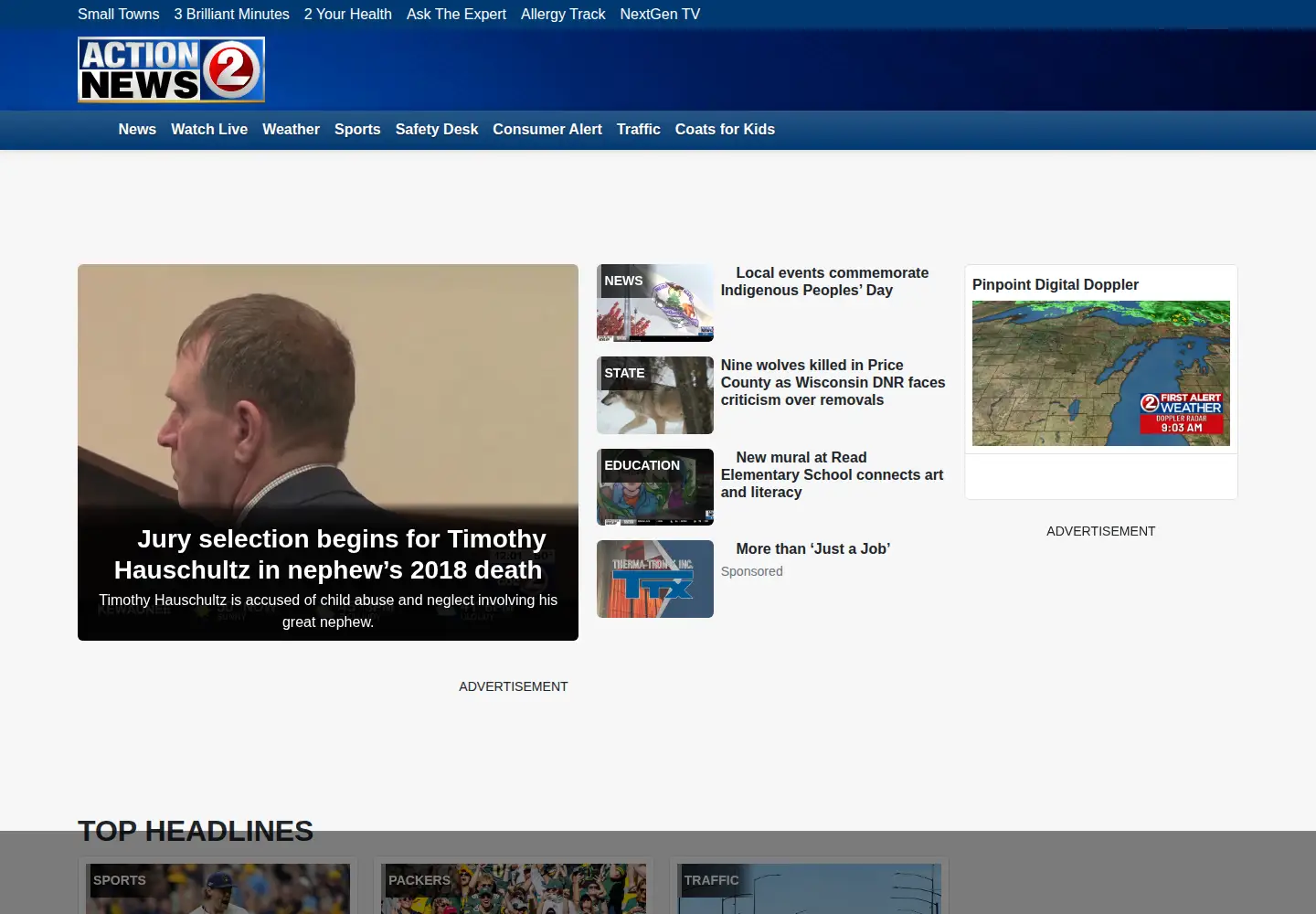Image resolution: width=1316 pixels, height=914 pixels.
Task: Visit Ask The Expert section
Action: [456, 14]
